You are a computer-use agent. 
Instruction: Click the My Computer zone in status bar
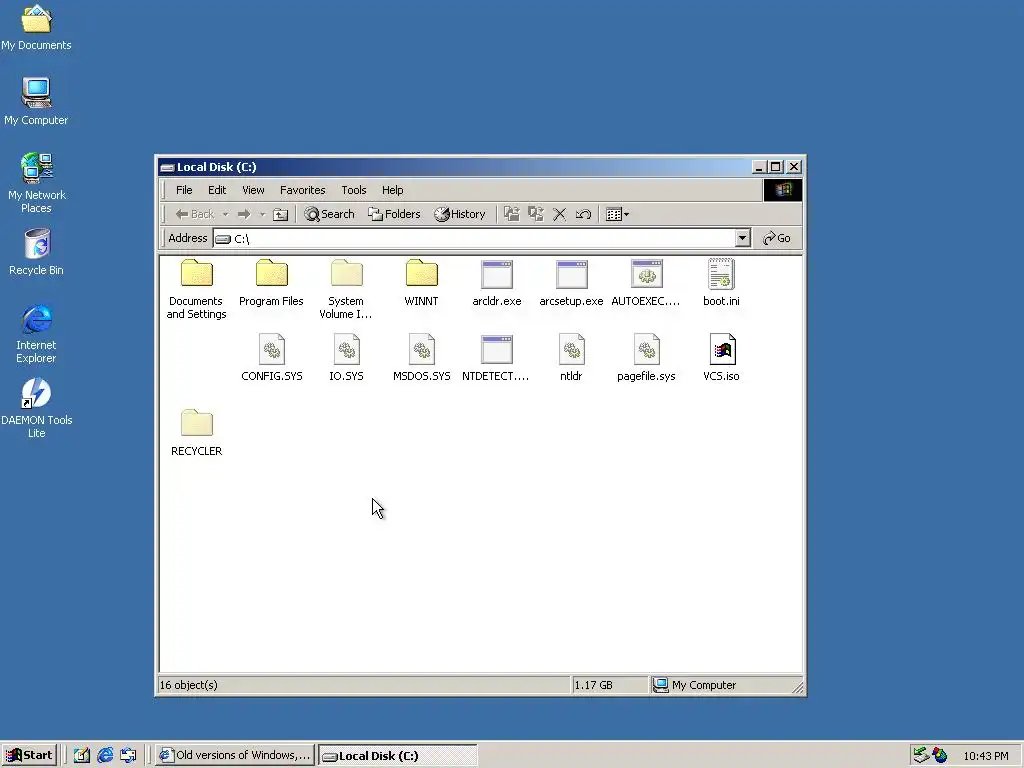tap(695, 685)
